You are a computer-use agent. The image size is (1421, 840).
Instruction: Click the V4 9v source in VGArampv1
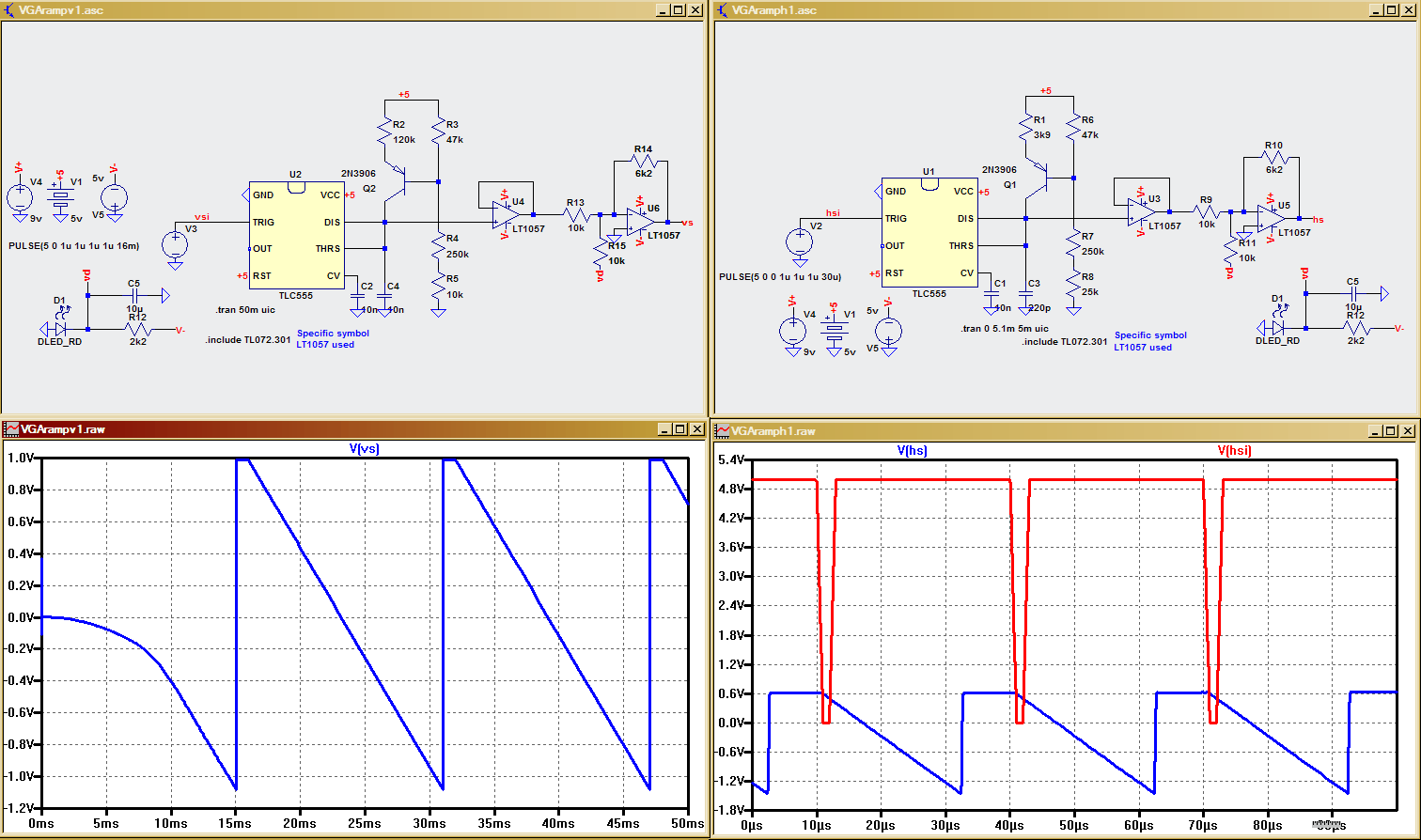(19, 198)
